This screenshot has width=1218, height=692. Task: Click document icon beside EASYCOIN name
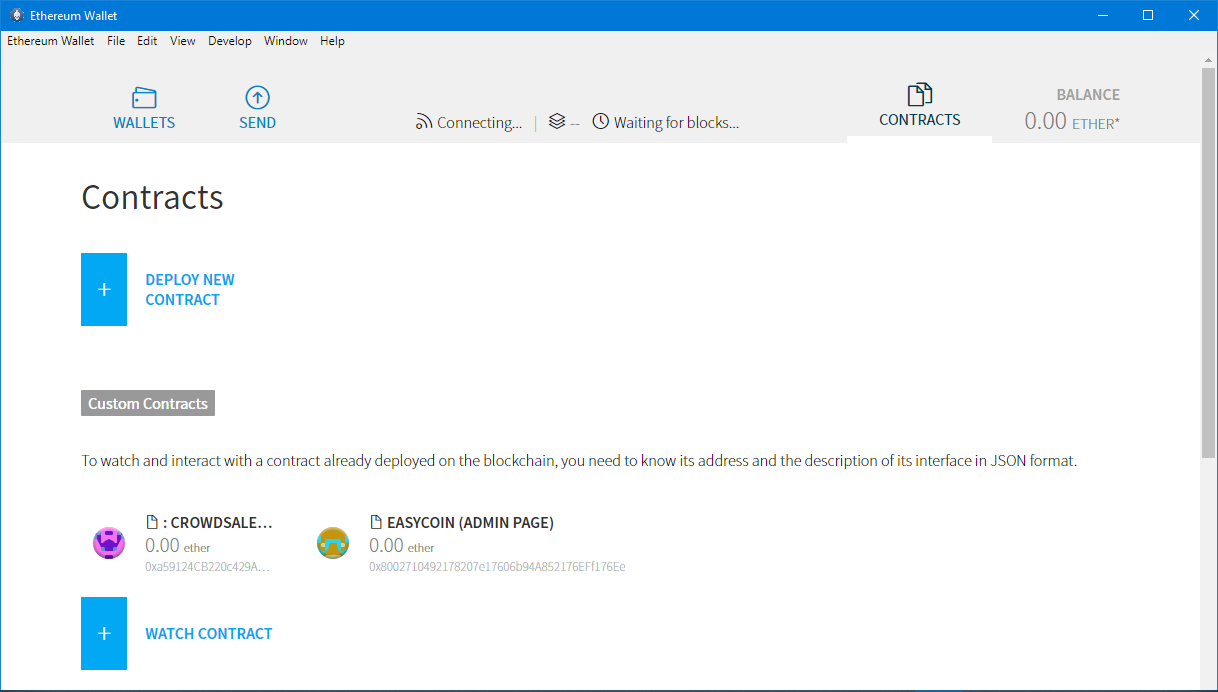click(x=376, y=522)
